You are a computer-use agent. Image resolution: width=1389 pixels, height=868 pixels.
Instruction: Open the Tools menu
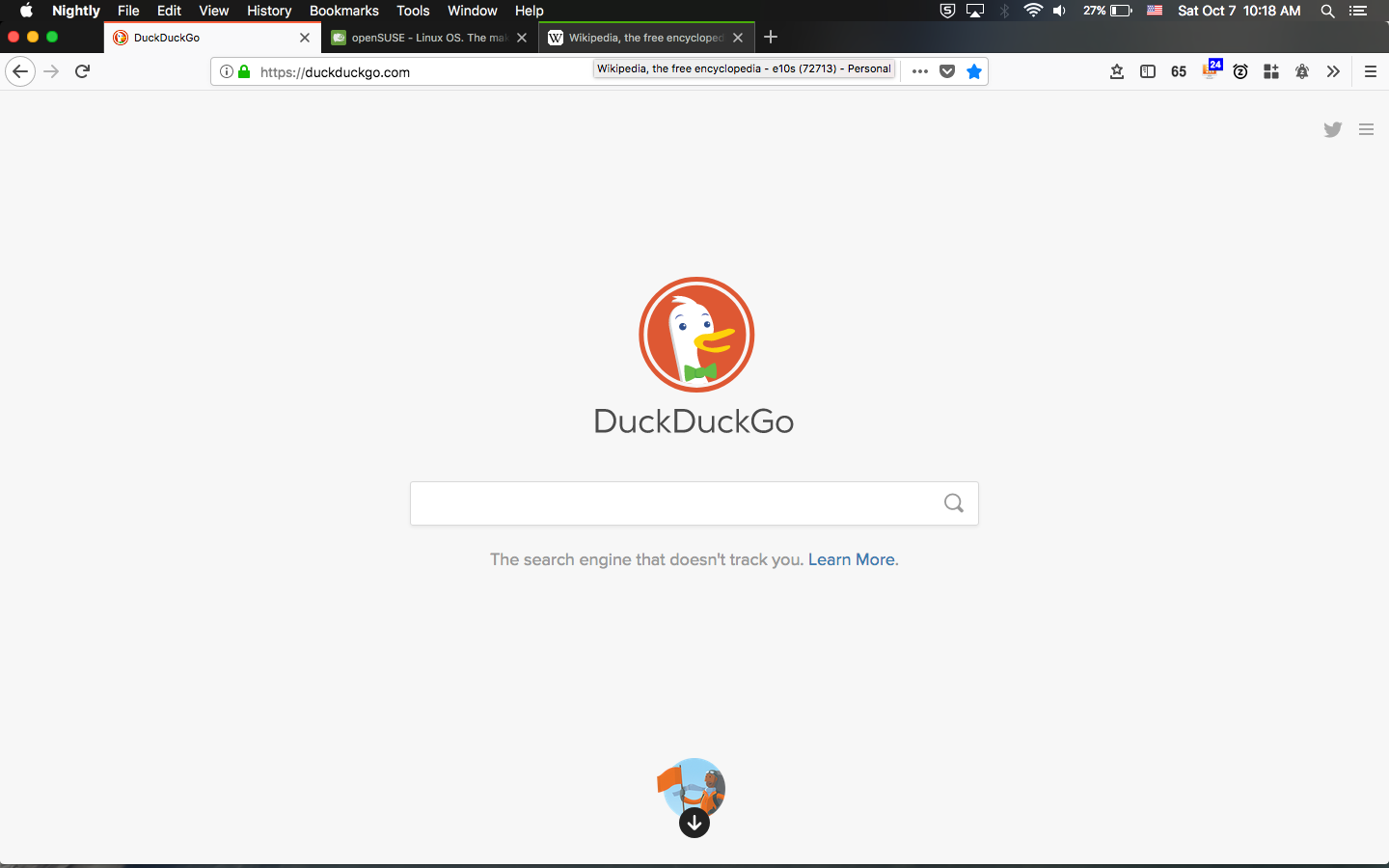pyautogui.click(x=413, y=11)
